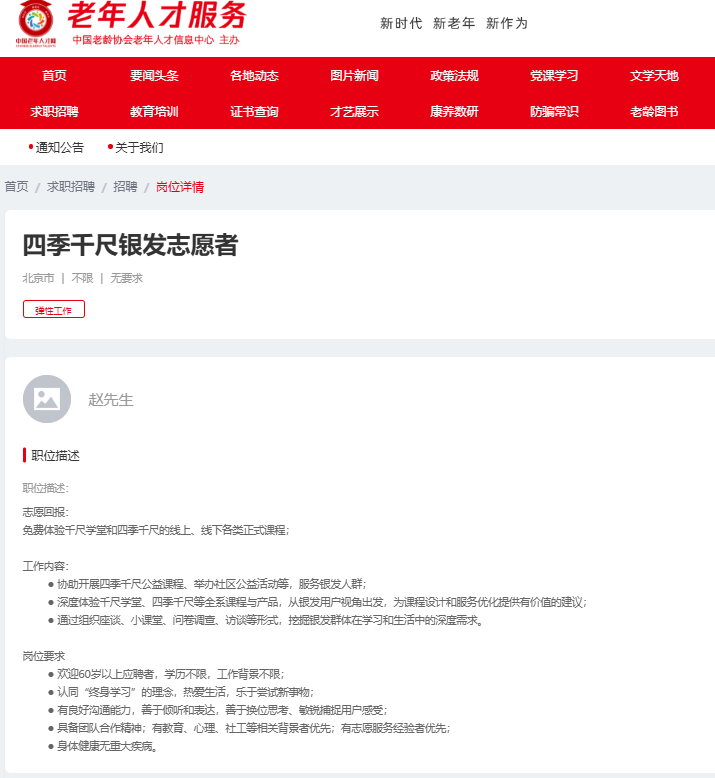Open 要闻头条 in the red navbar
The height and width of the screenshot is (778, 715).
(154, 75)
